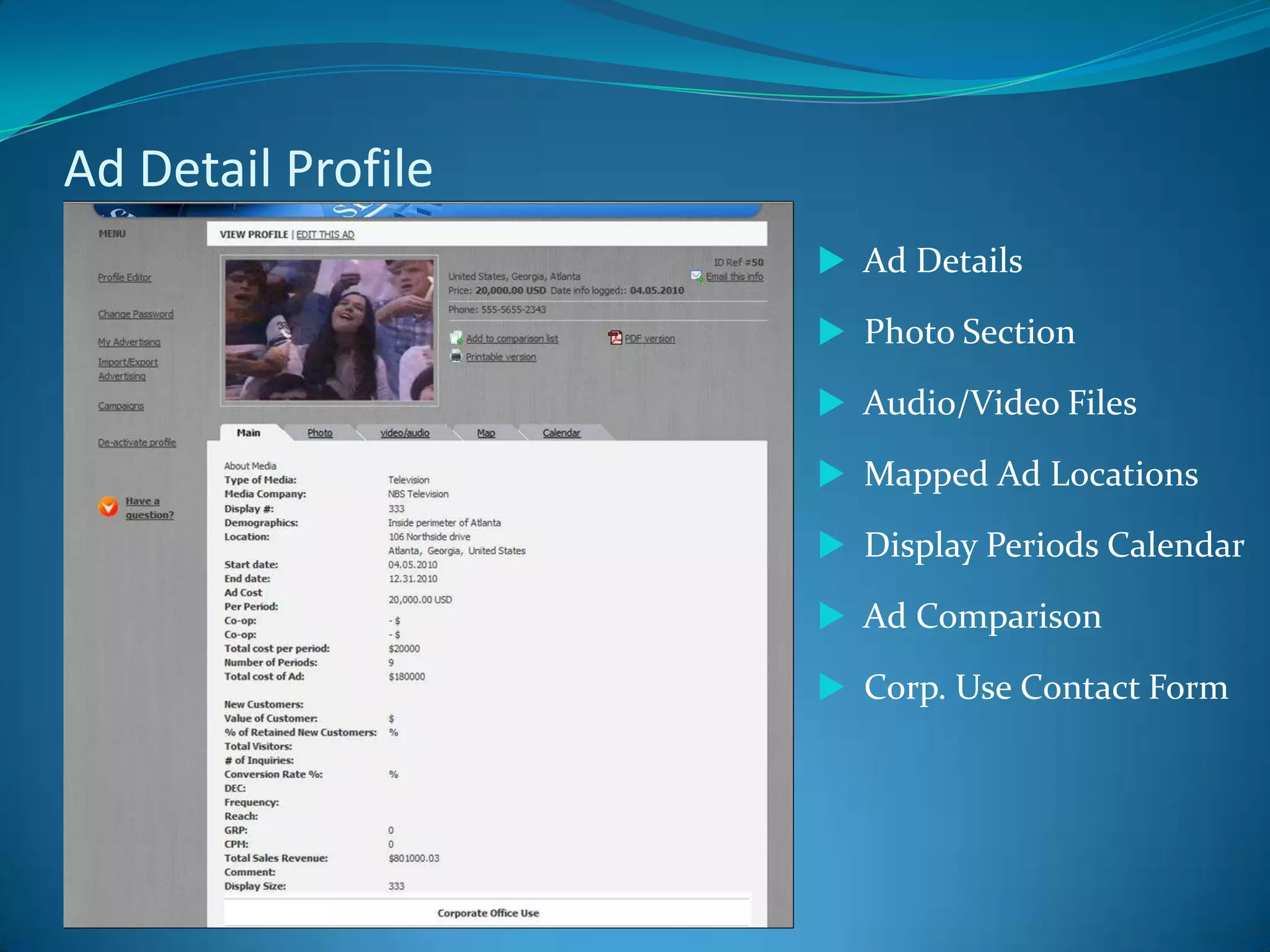Click the 'NBS Television' media company value
This screenshot has height=952, width=1270.
(x=419, y=494)
